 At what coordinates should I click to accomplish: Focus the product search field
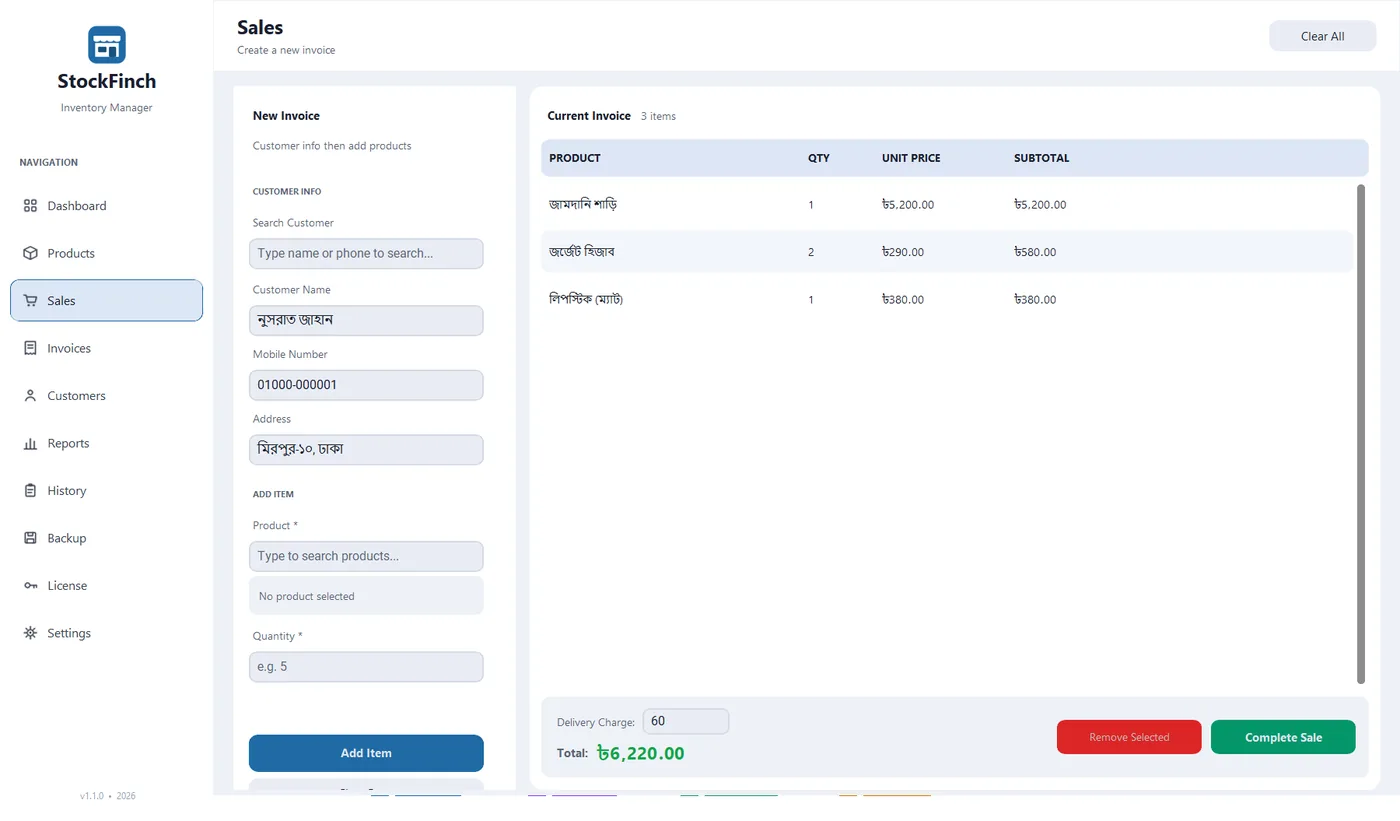(366, 556)
